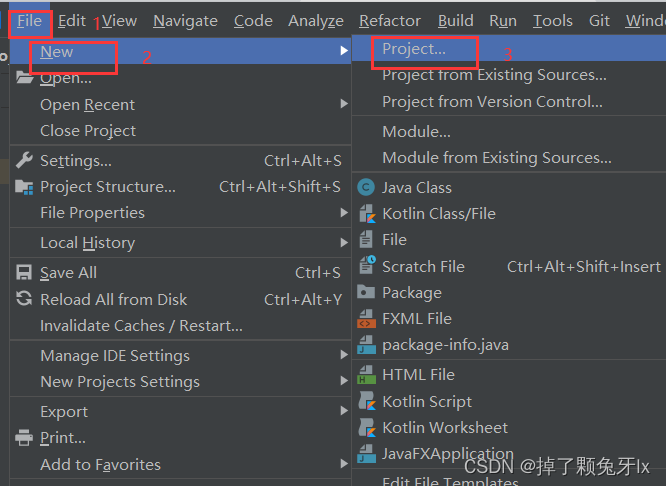Open the Analyze menu
This screenshot has width=666, height=486.
[316, 21]
